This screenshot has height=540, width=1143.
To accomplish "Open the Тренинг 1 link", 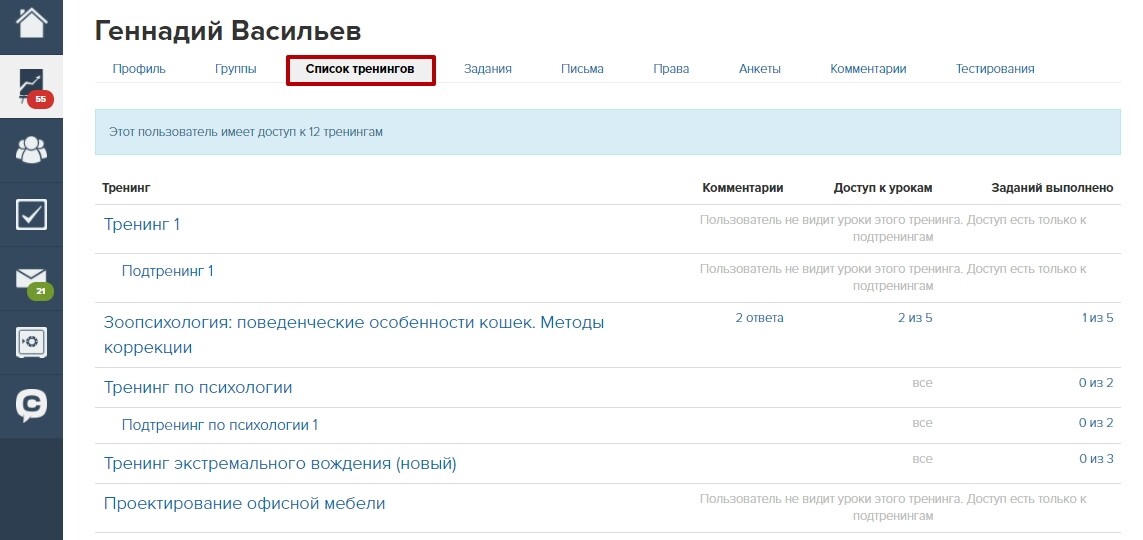I will 141,224.
